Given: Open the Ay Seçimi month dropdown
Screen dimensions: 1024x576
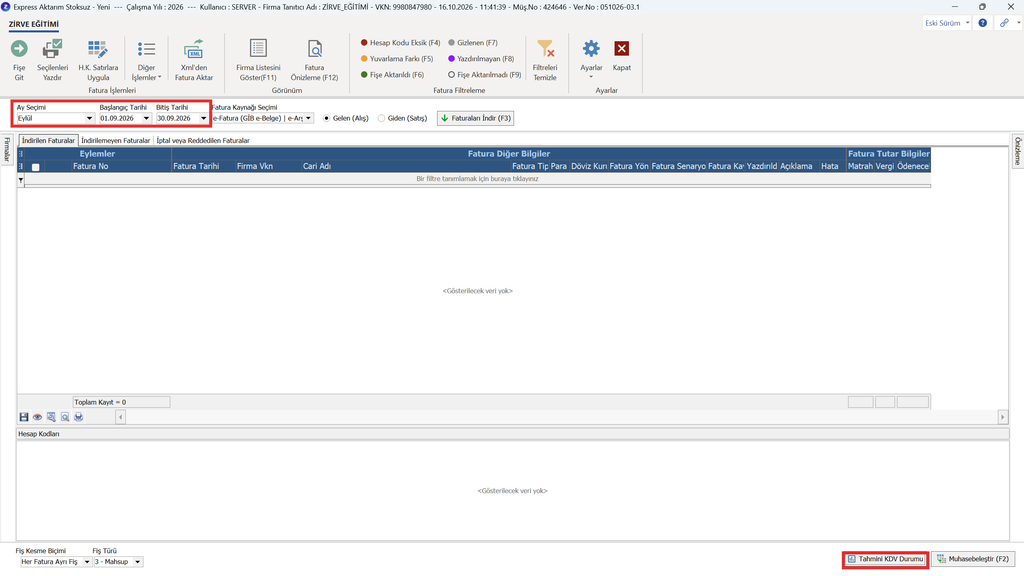Looking at the screenshot, I should click(89, 118).
